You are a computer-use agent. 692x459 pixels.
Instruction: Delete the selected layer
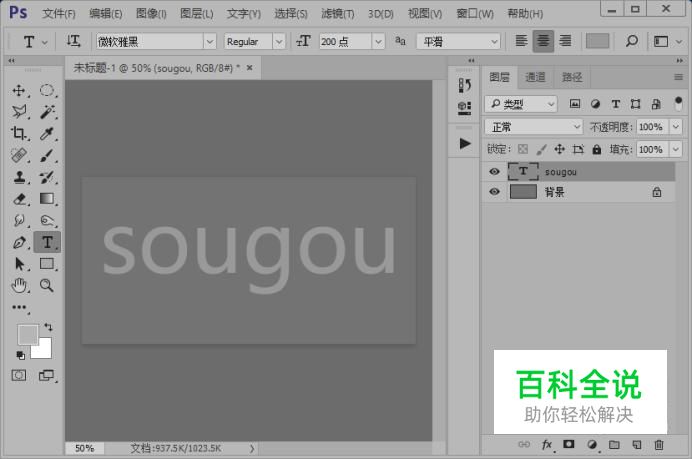pos(659,444)
